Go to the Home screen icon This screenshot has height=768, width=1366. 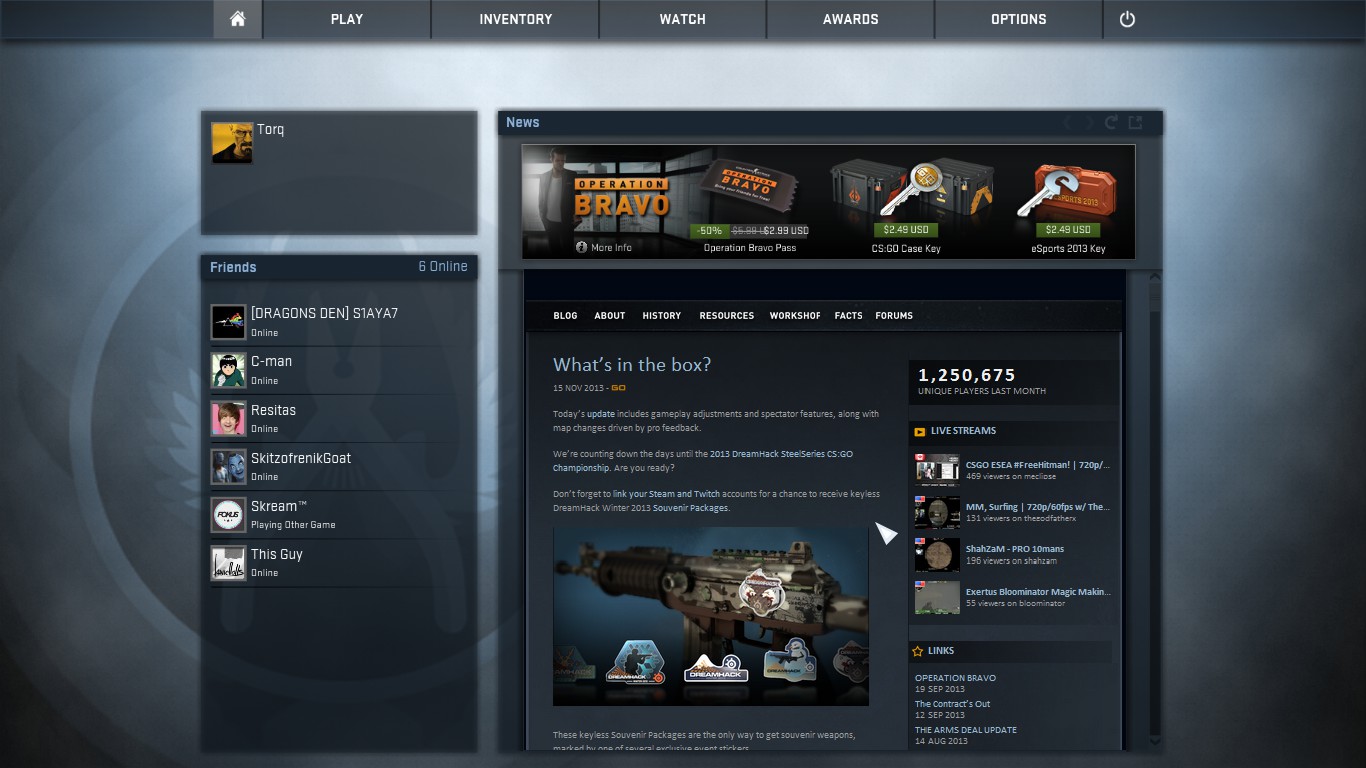click(x=238, y=19)
